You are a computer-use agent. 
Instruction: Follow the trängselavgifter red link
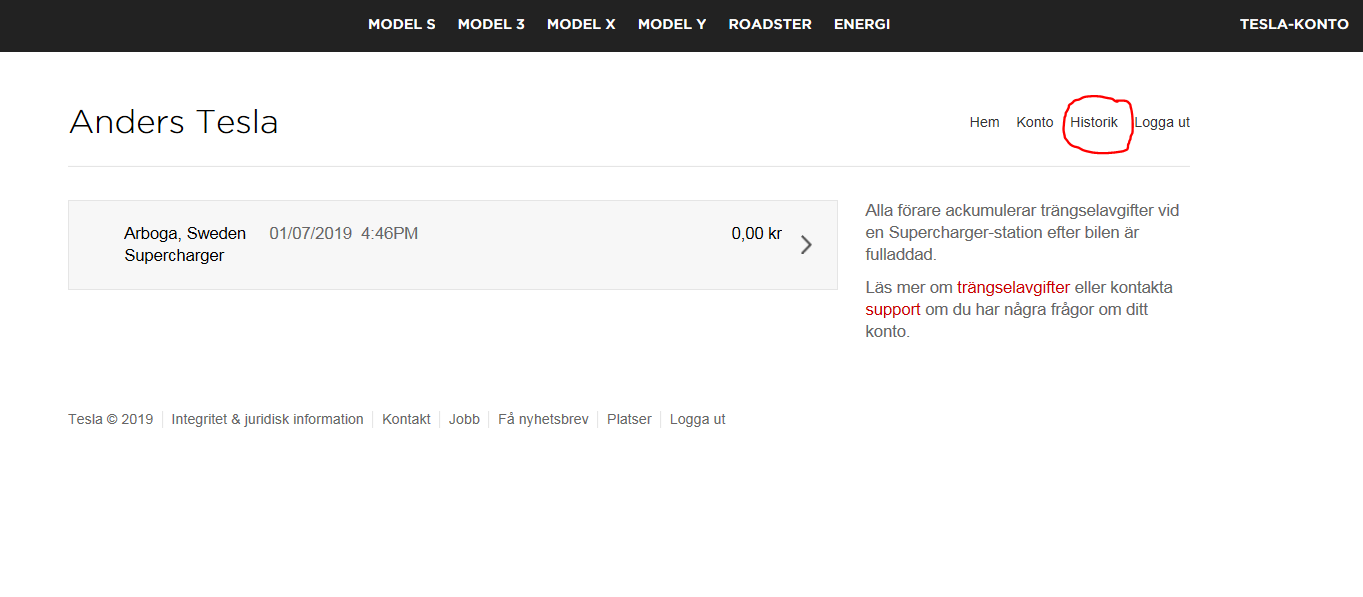[x=1013, y=288]
